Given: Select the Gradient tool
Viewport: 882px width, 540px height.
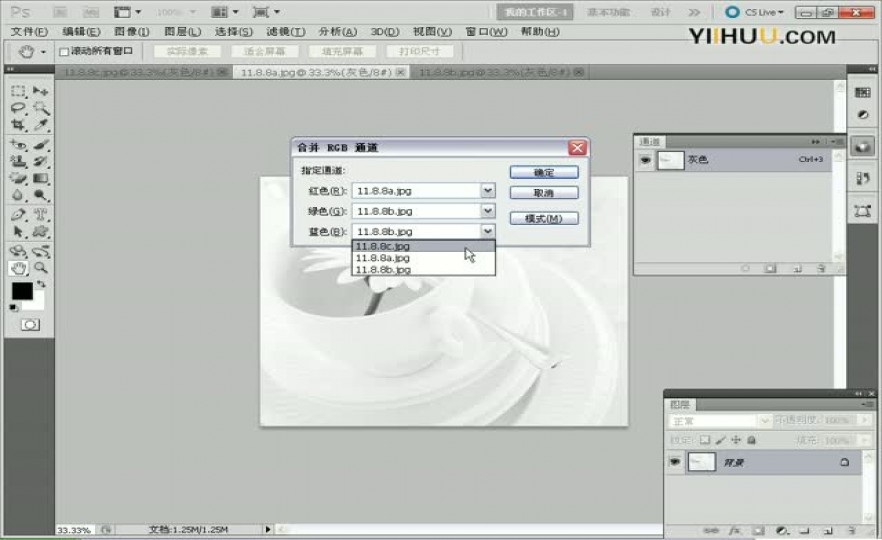Looking at the screenshot, I should [40, 178].
